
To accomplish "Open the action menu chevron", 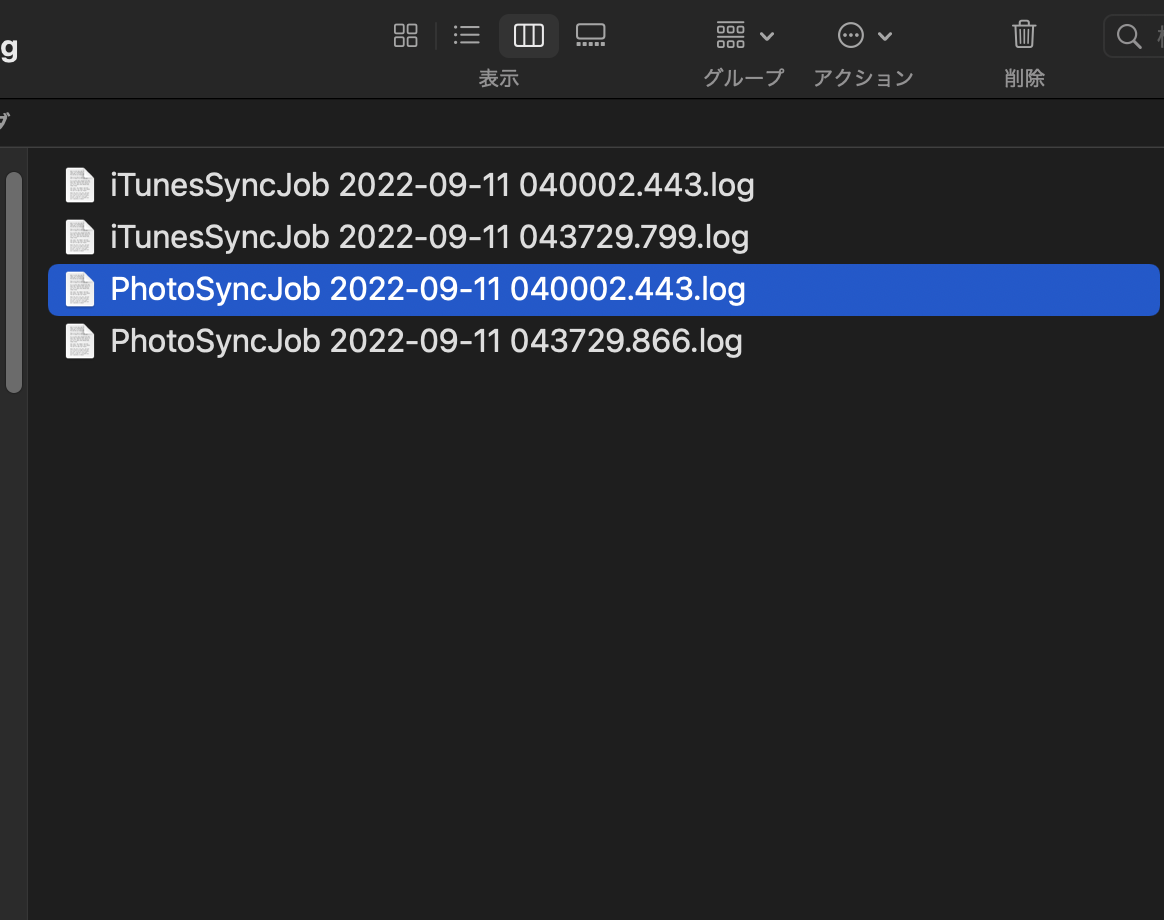I will [885, 37].
